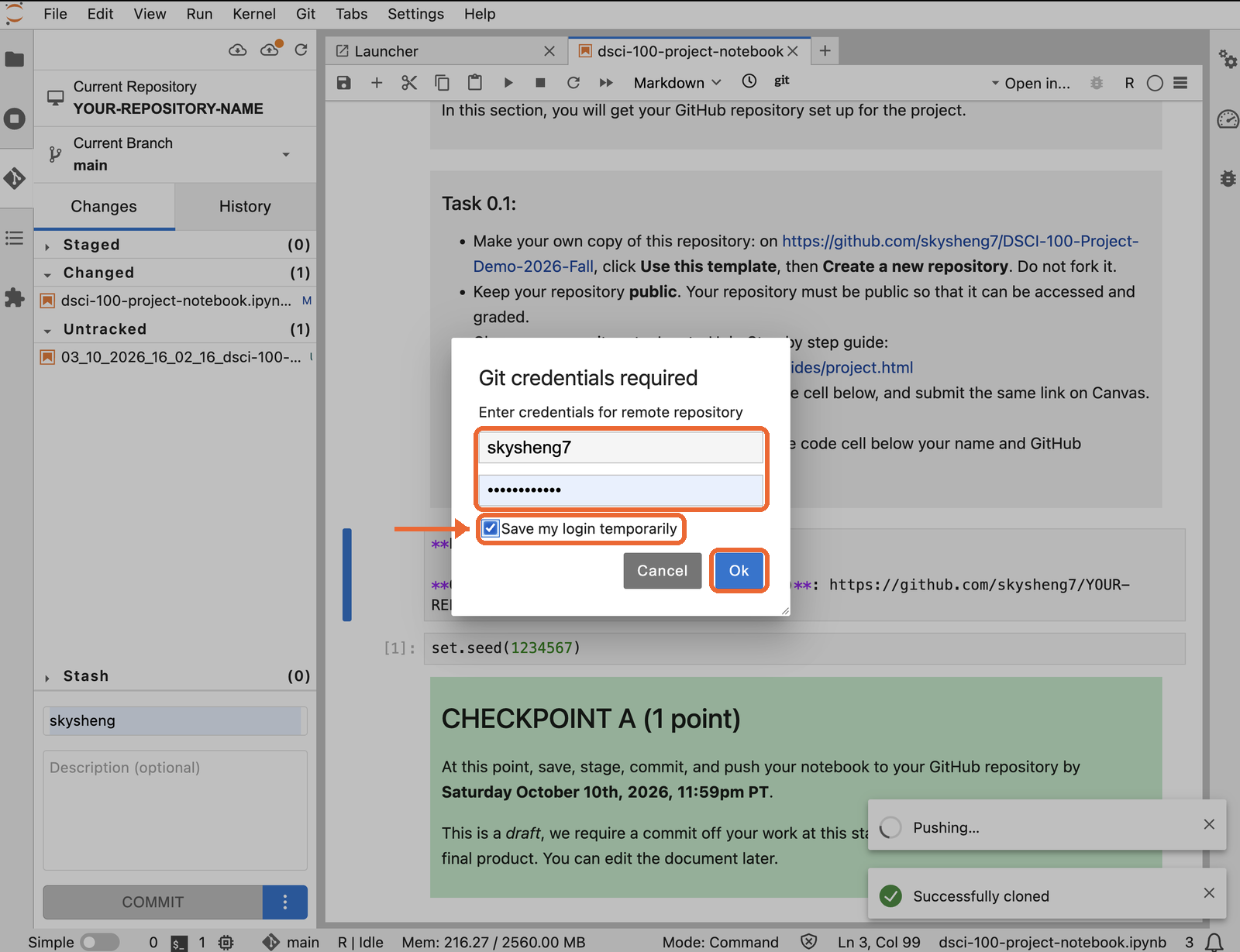
Task: Open the Git menu
Action: pos(305,14)
